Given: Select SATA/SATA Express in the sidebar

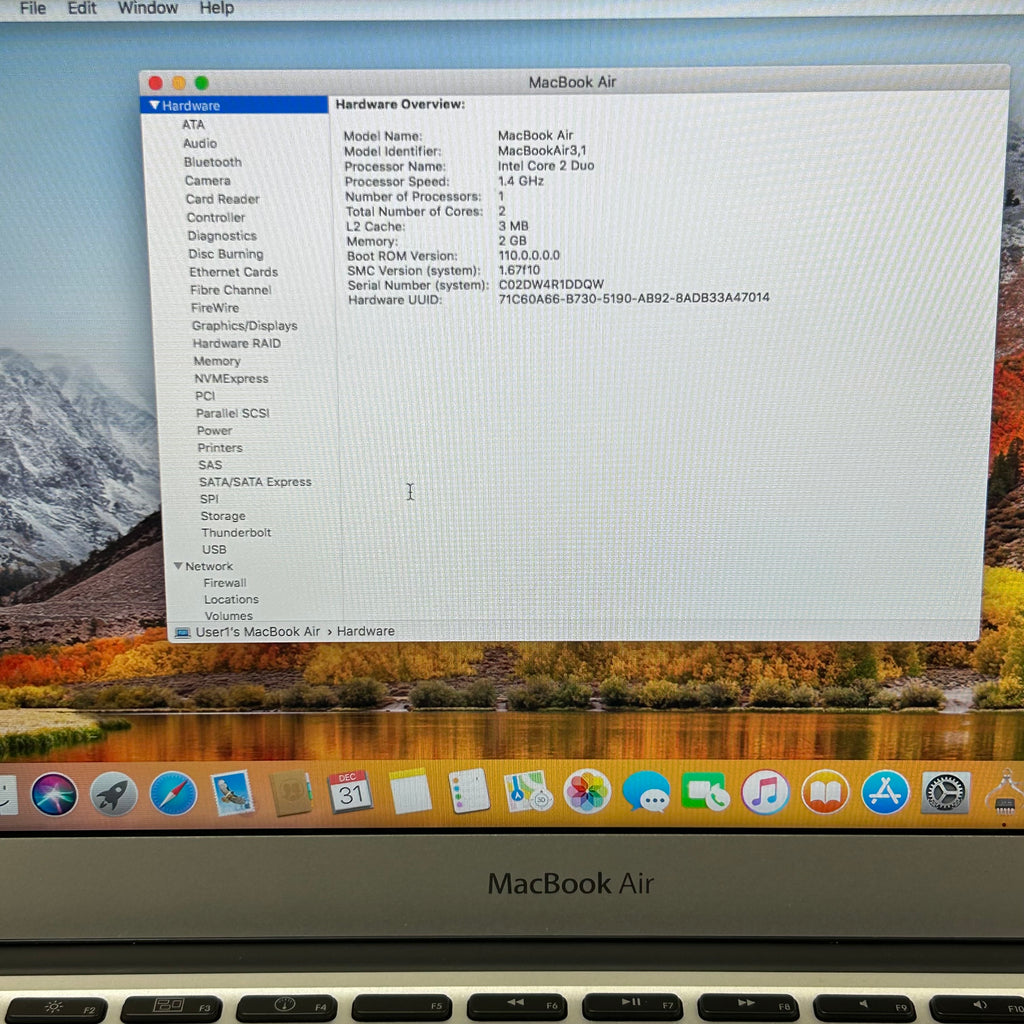Looking at the screenshot, I should tap(255, 481).
